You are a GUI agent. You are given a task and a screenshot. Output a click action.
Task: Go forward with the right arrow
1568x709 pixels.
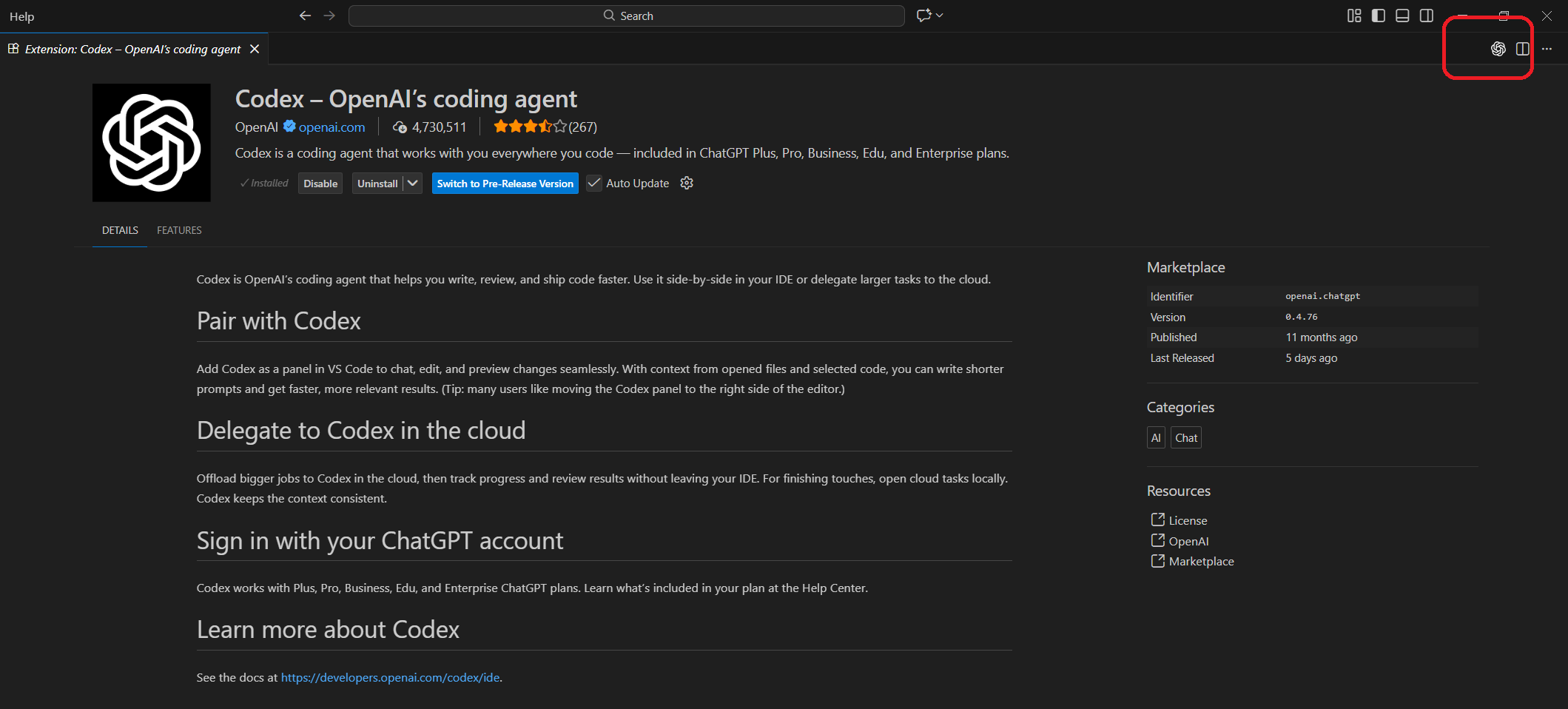click(x=329, y=16)
